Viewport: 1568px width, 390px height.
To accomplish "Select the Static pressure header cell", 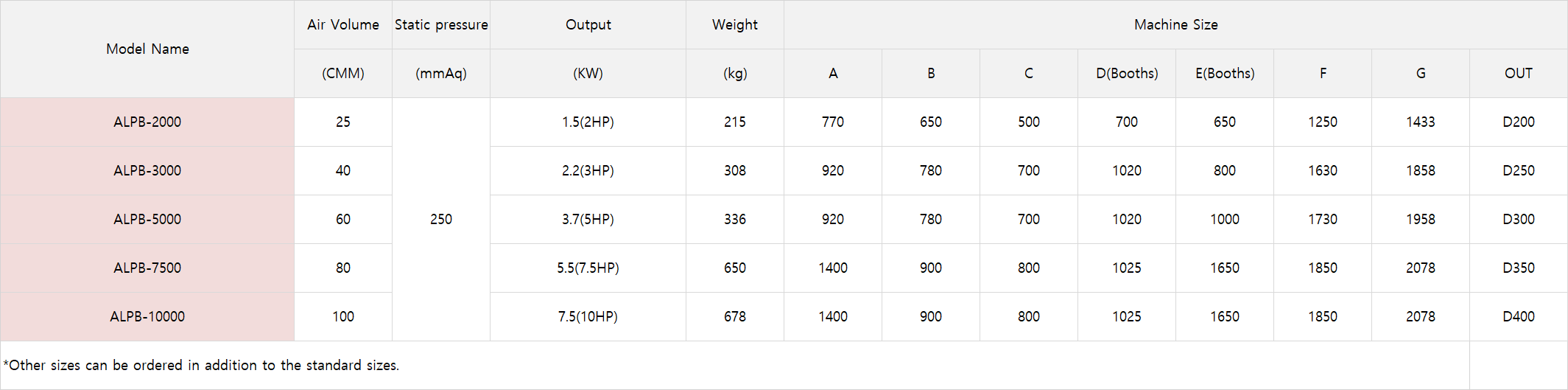I will click(441, 24).
